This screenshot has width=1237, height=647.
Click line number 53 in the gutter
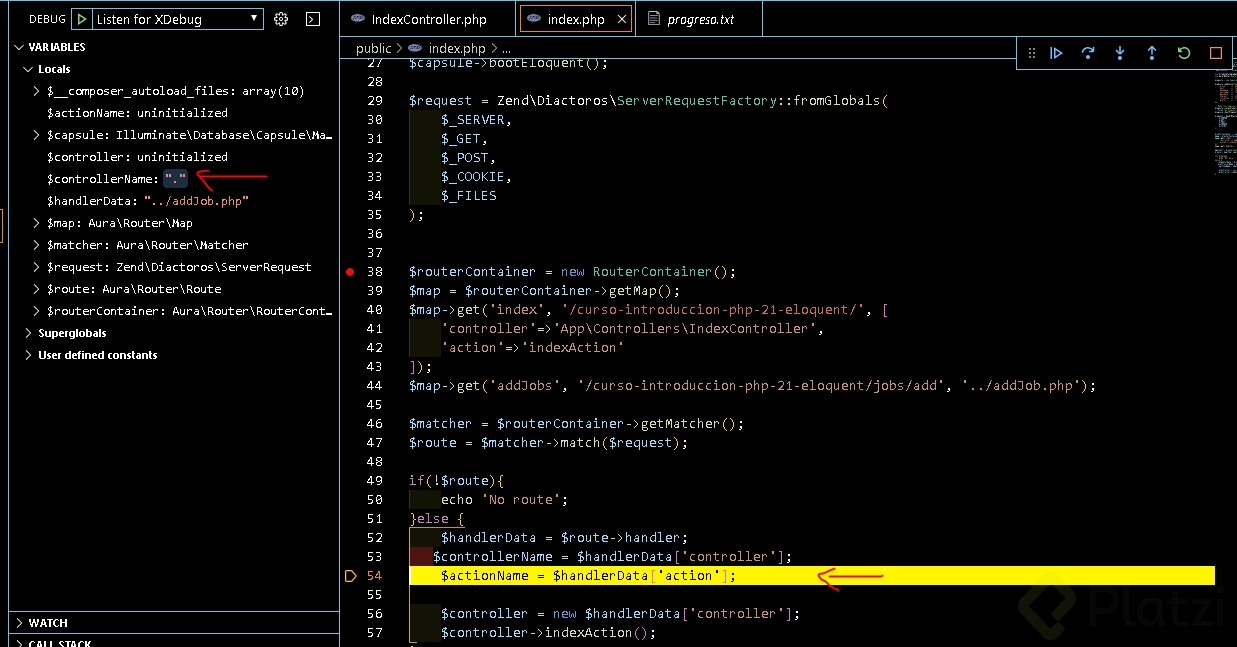[x=375, y=557]
